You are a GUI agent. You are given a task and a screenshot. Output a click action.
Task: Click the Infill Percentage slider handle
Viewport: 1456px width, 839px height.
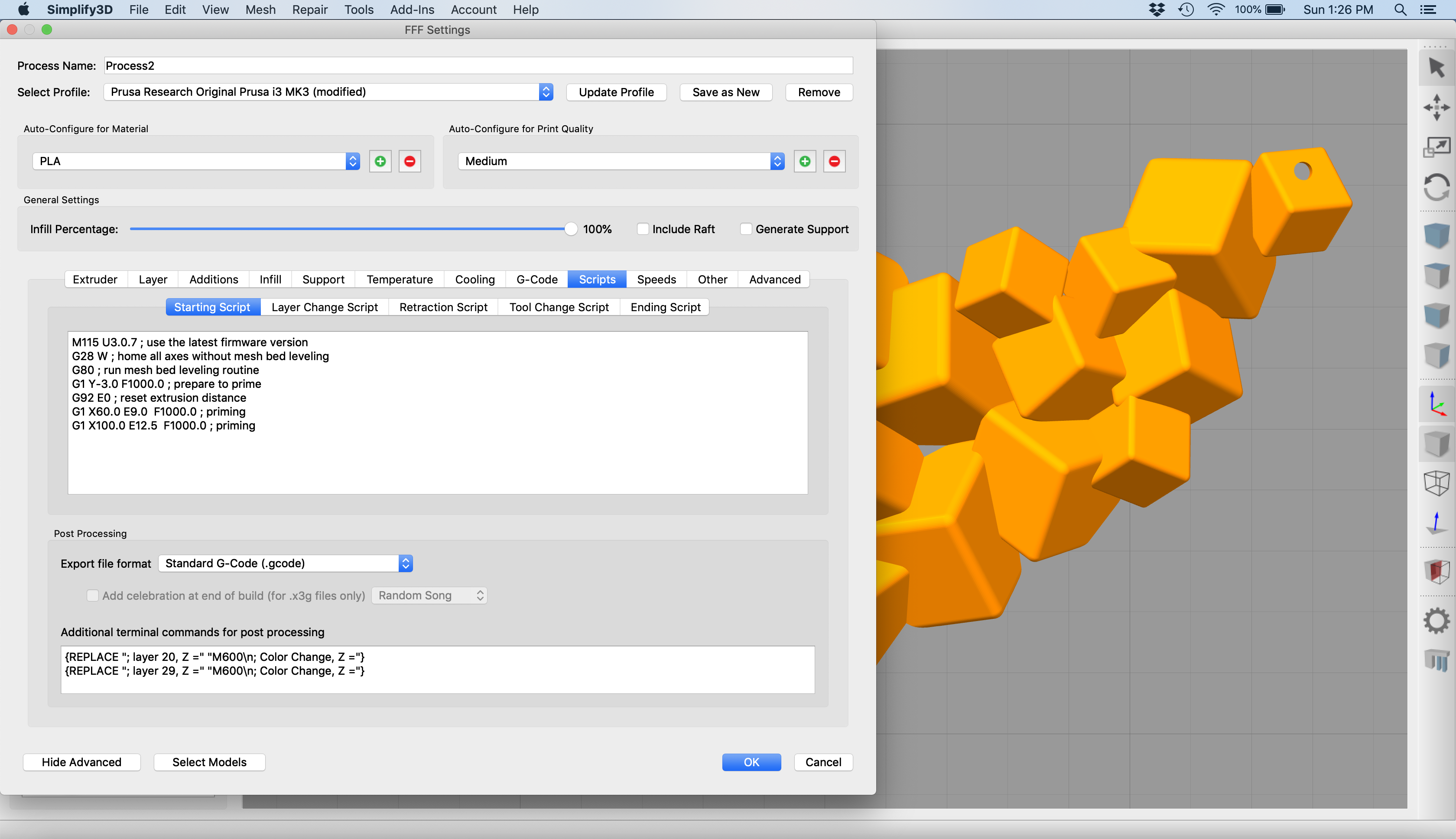tap(570, 229)
